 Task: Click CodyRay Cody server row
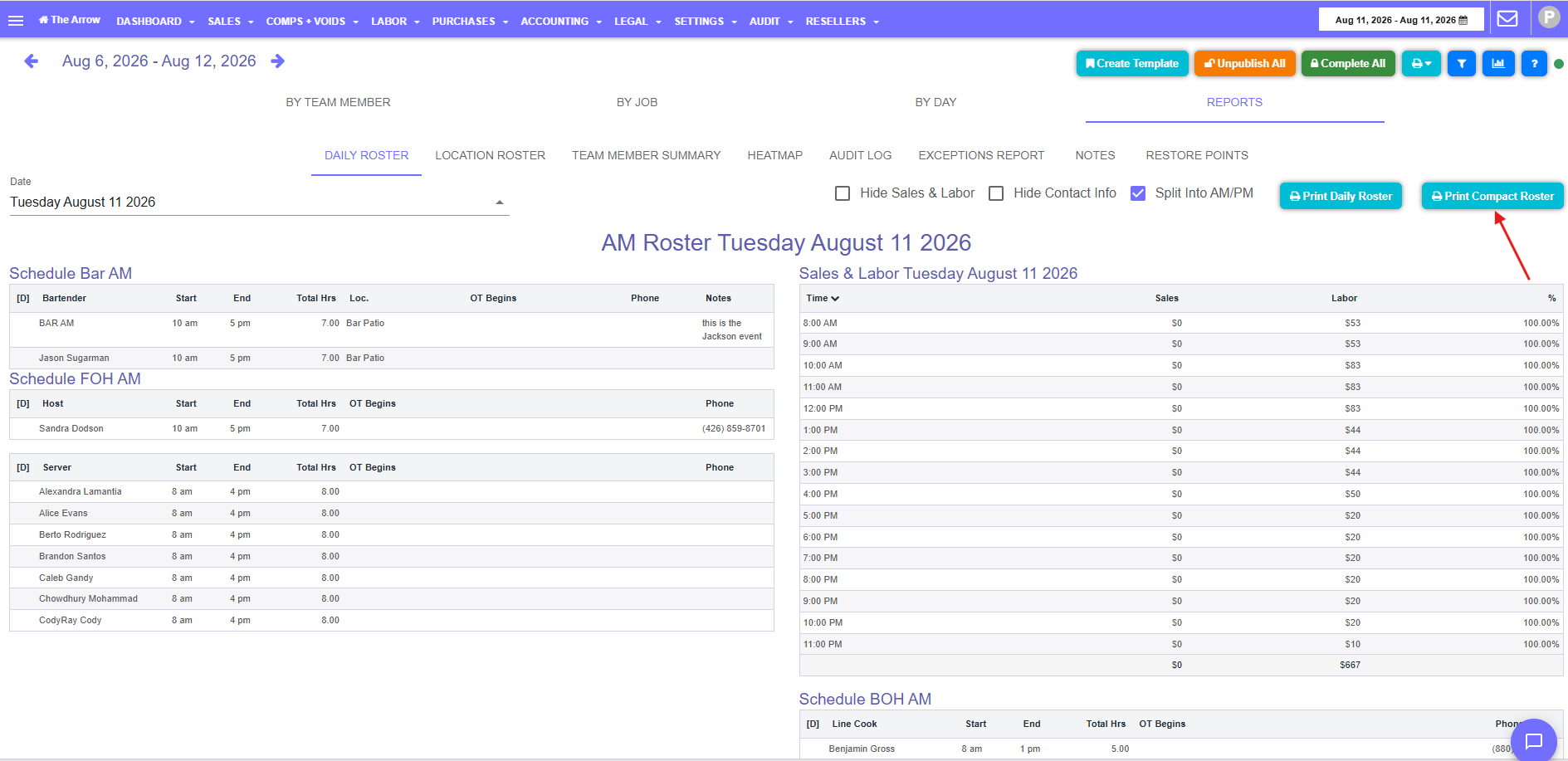pyautogui.click(x=392, y=621)
